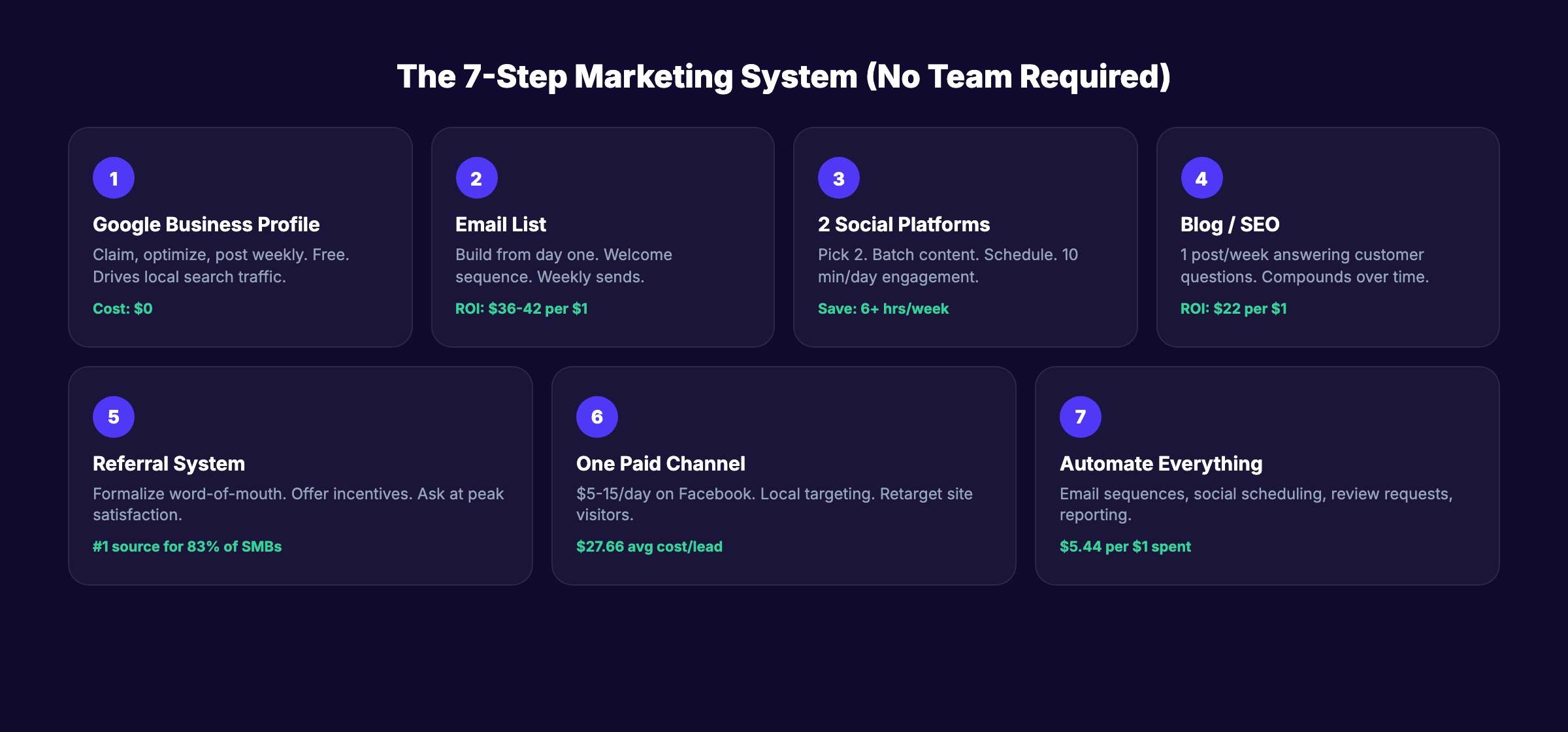Select the $27.66 avg cost/lead metric

click(649, 546)
